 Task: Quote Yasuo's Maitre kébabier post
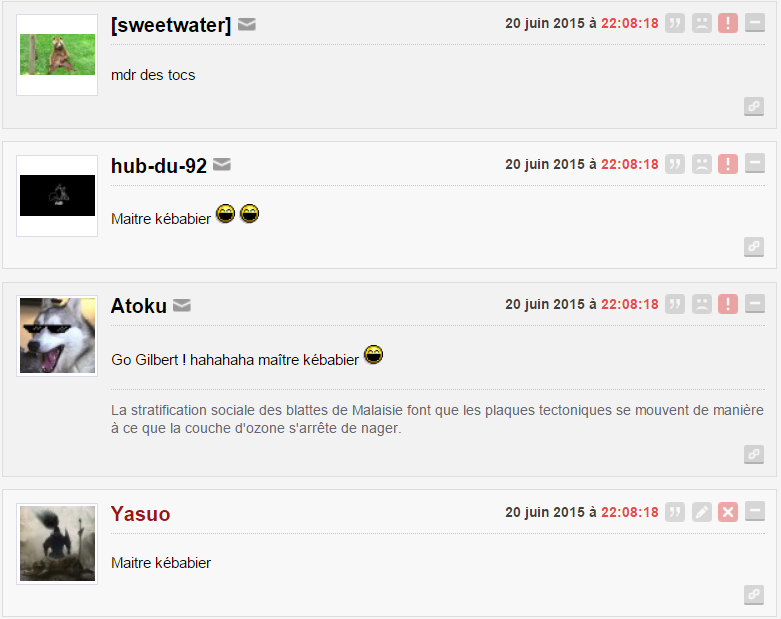pos(675,512)
